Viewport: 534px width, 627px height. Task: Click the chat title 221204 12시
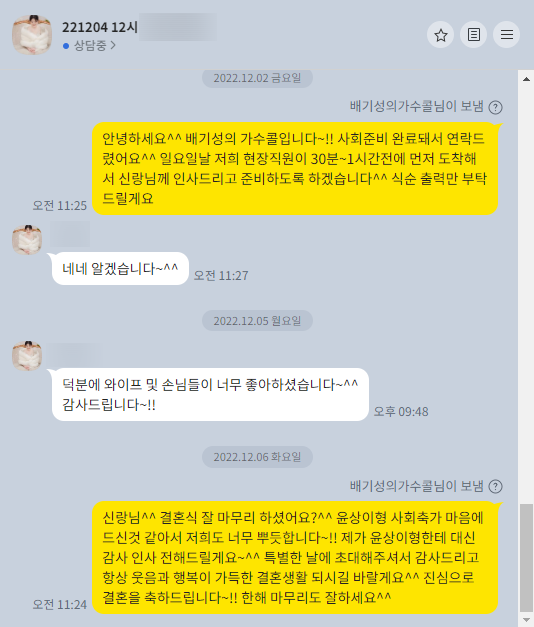coord(100,27)
